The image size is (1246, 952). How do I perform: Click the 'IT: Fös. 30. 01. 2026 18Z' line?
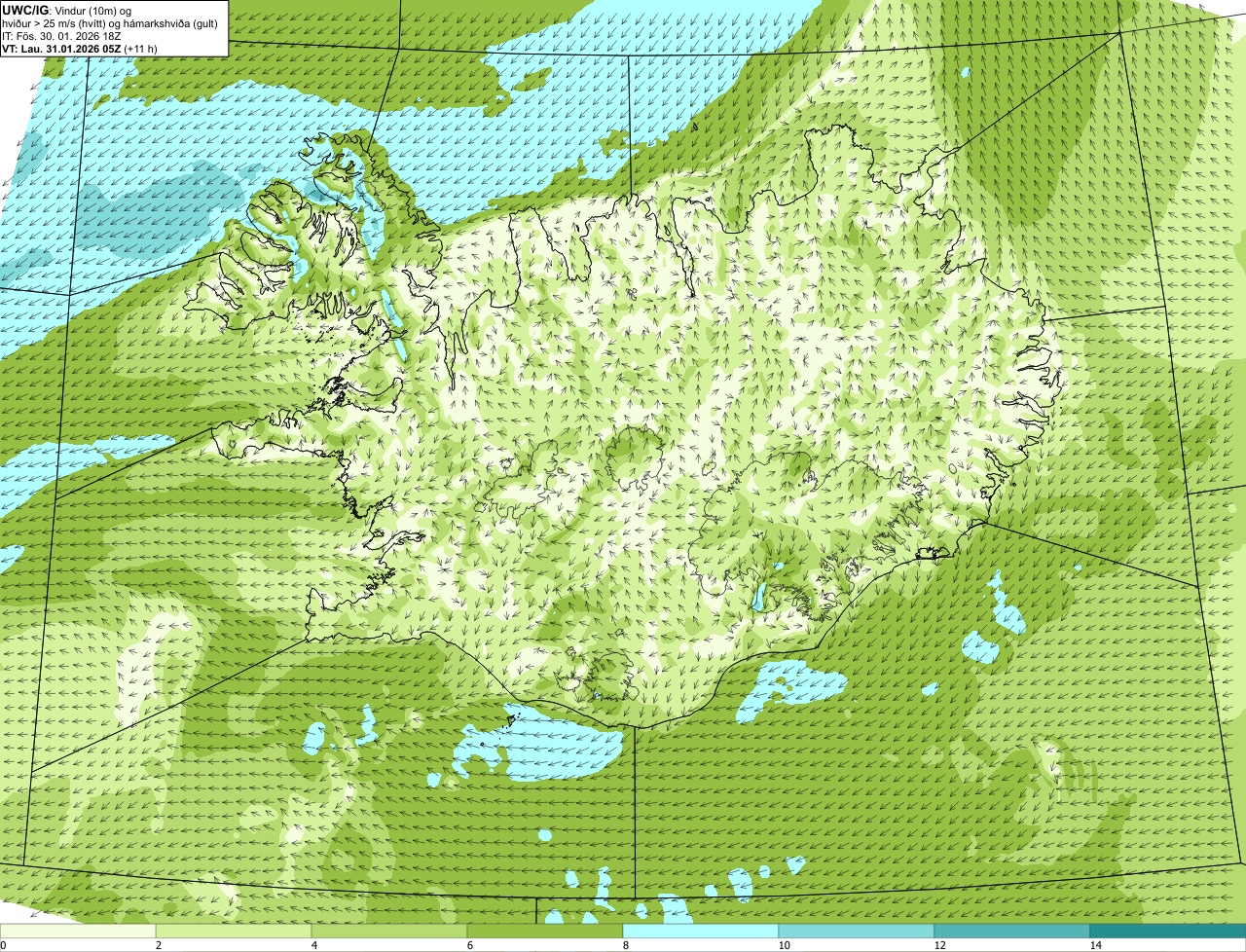61,35
